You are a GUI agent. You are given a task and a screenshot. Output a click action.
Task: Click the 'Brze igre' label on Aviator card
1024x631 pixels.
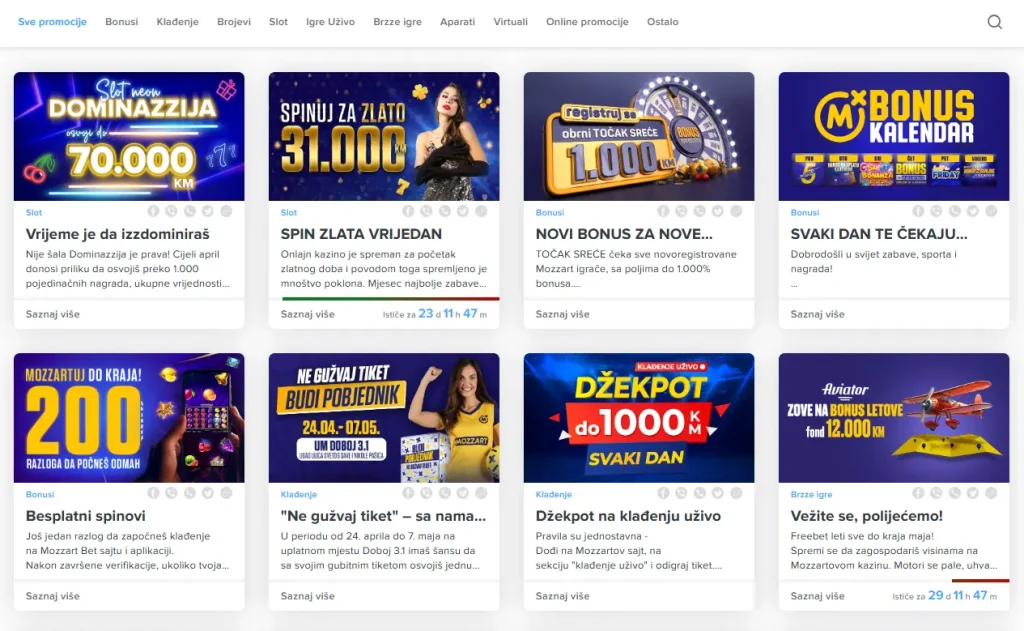click(x=811, y=494)
